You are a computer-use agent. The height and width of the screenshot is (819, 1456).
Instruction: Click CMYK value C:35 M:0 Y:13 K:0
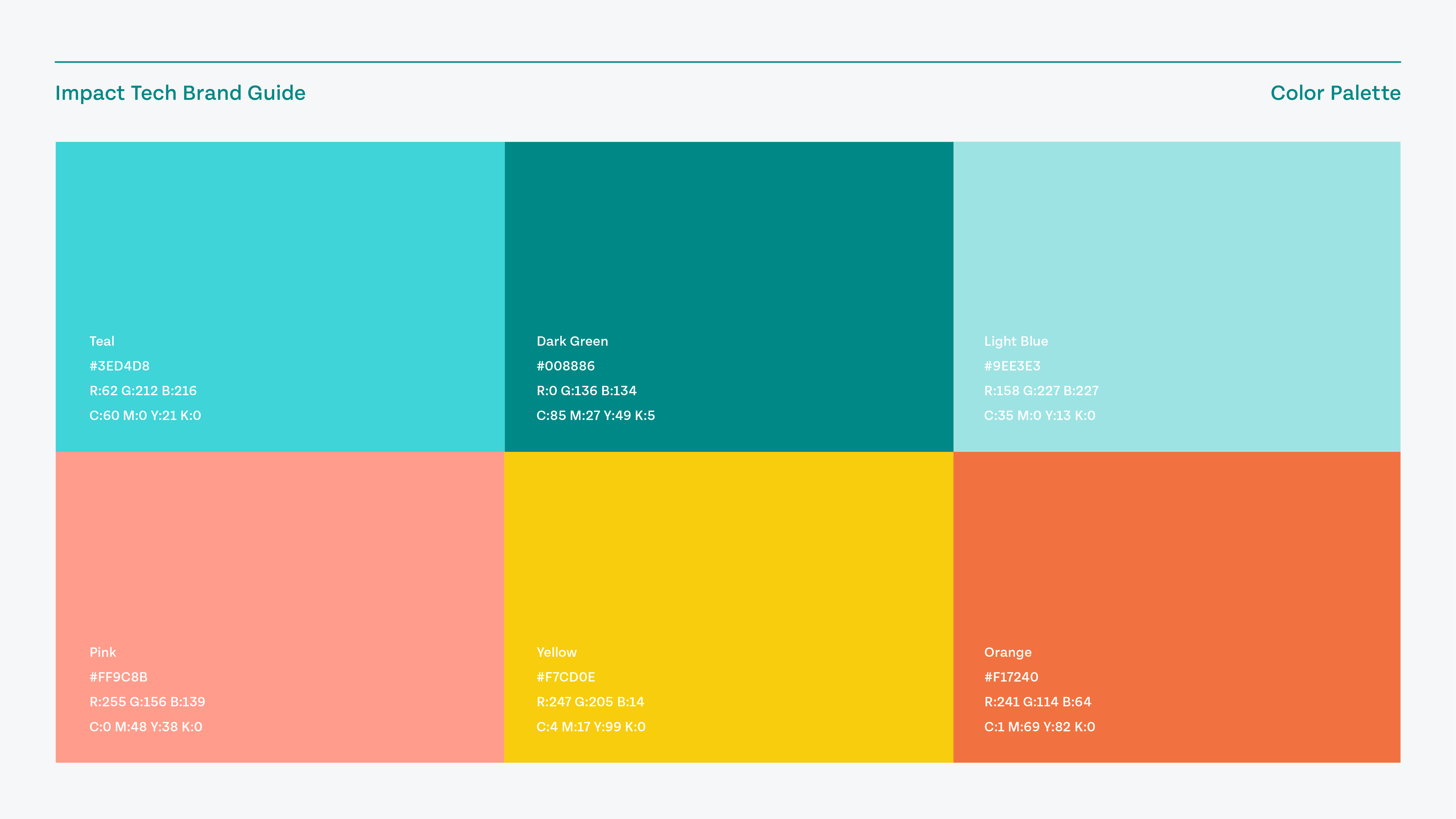[x=1040, y=416]
